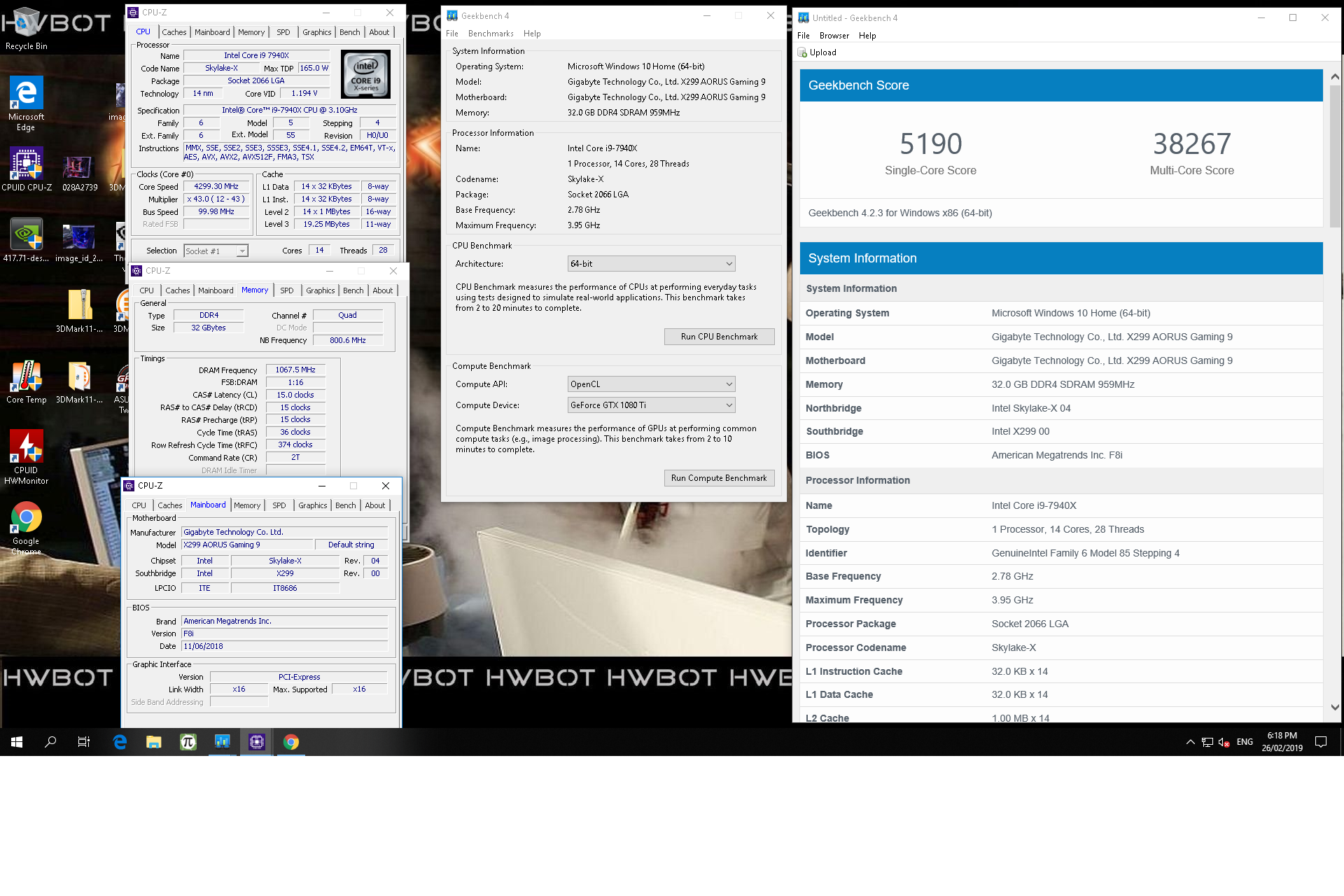Click the Upload icon in Geekbench results window
Image resolution: width=1344 pixels, height=896 pixels.
pyautogui.click(x=803, y=52)
